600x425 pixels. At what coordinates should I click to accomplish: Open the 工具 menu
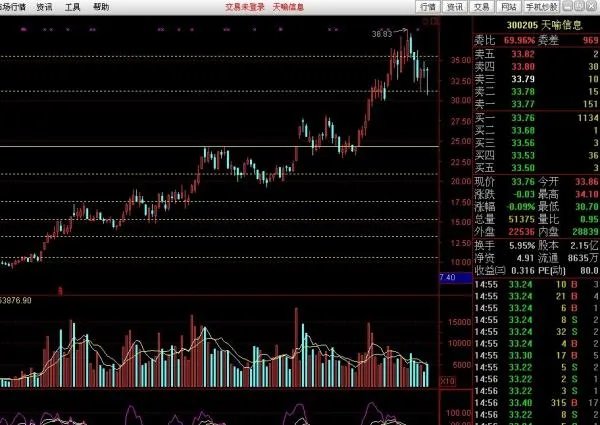point(73,6)
